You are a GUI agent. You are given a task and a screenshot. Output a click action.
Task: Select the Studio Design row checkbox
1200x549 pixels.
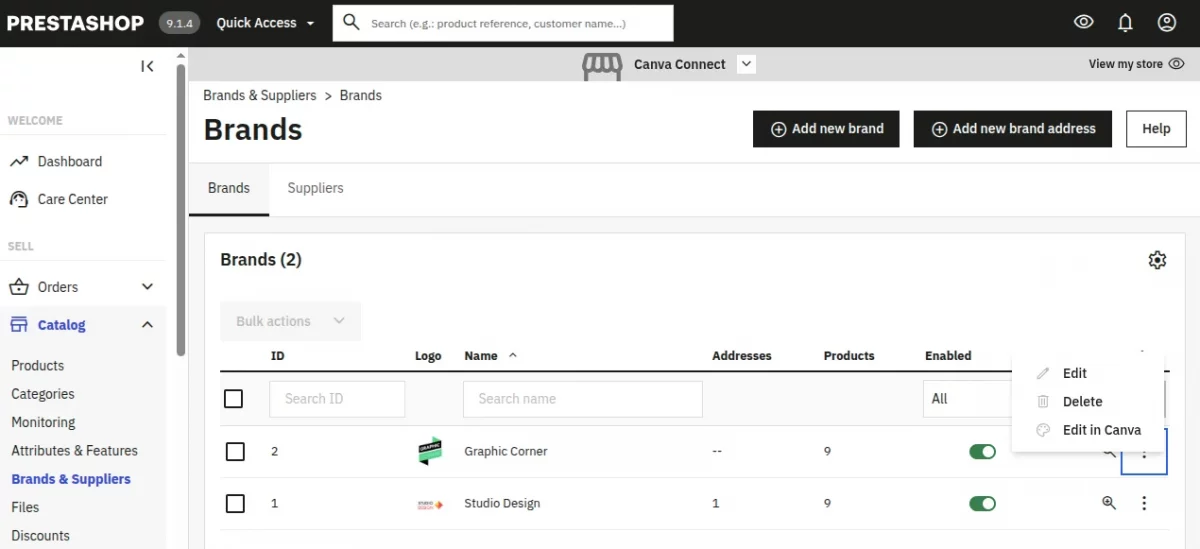[235, 503]
